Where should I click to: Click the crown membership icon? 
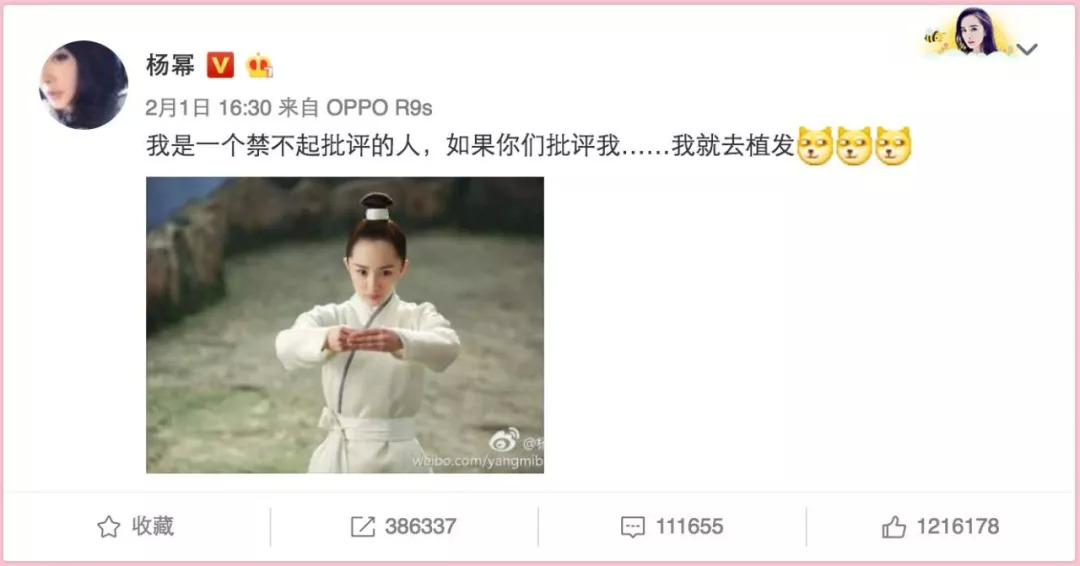click(x=259, y=65)
